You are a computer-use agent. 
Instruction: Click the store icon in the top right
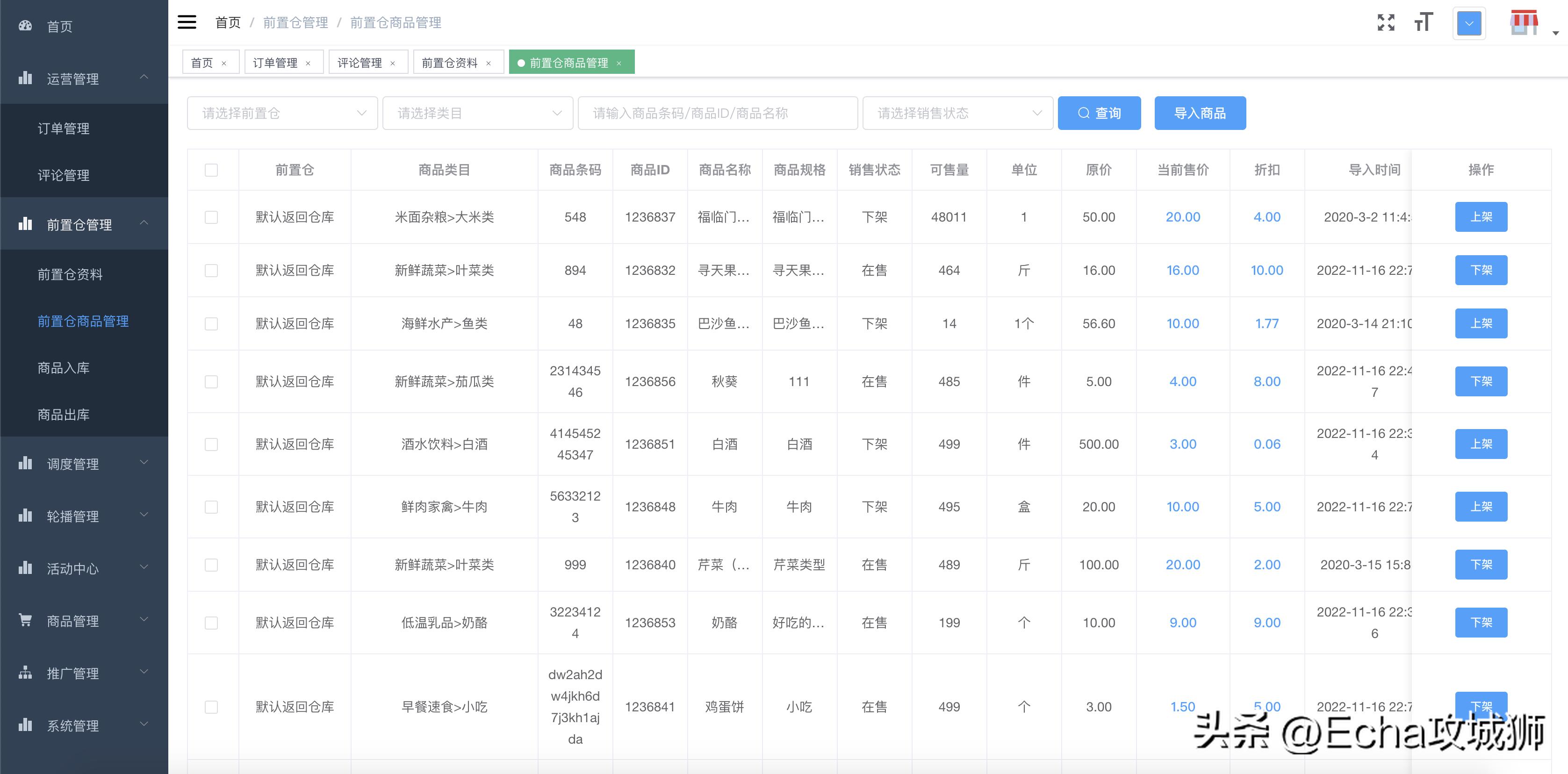[x=1524, y=22]
